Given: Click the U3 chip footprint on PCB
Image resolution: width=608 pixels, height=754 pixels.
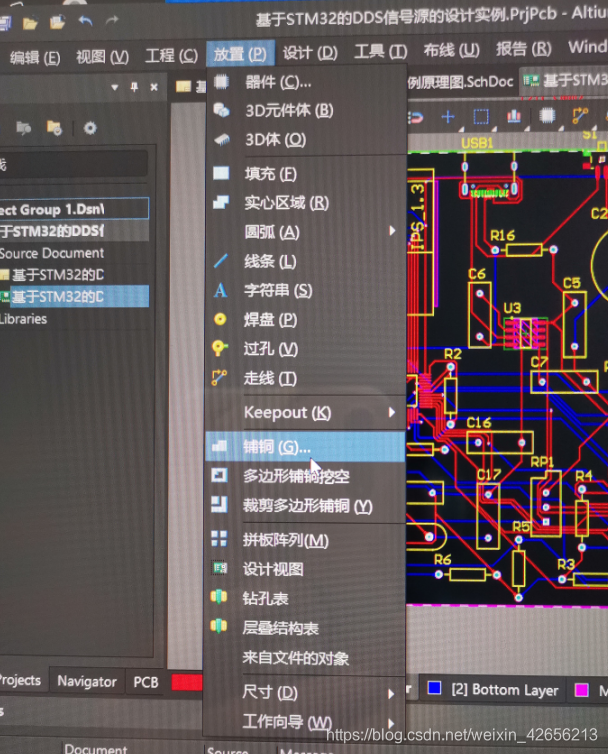Looking at the screenshot, I should tap(525, 333).
